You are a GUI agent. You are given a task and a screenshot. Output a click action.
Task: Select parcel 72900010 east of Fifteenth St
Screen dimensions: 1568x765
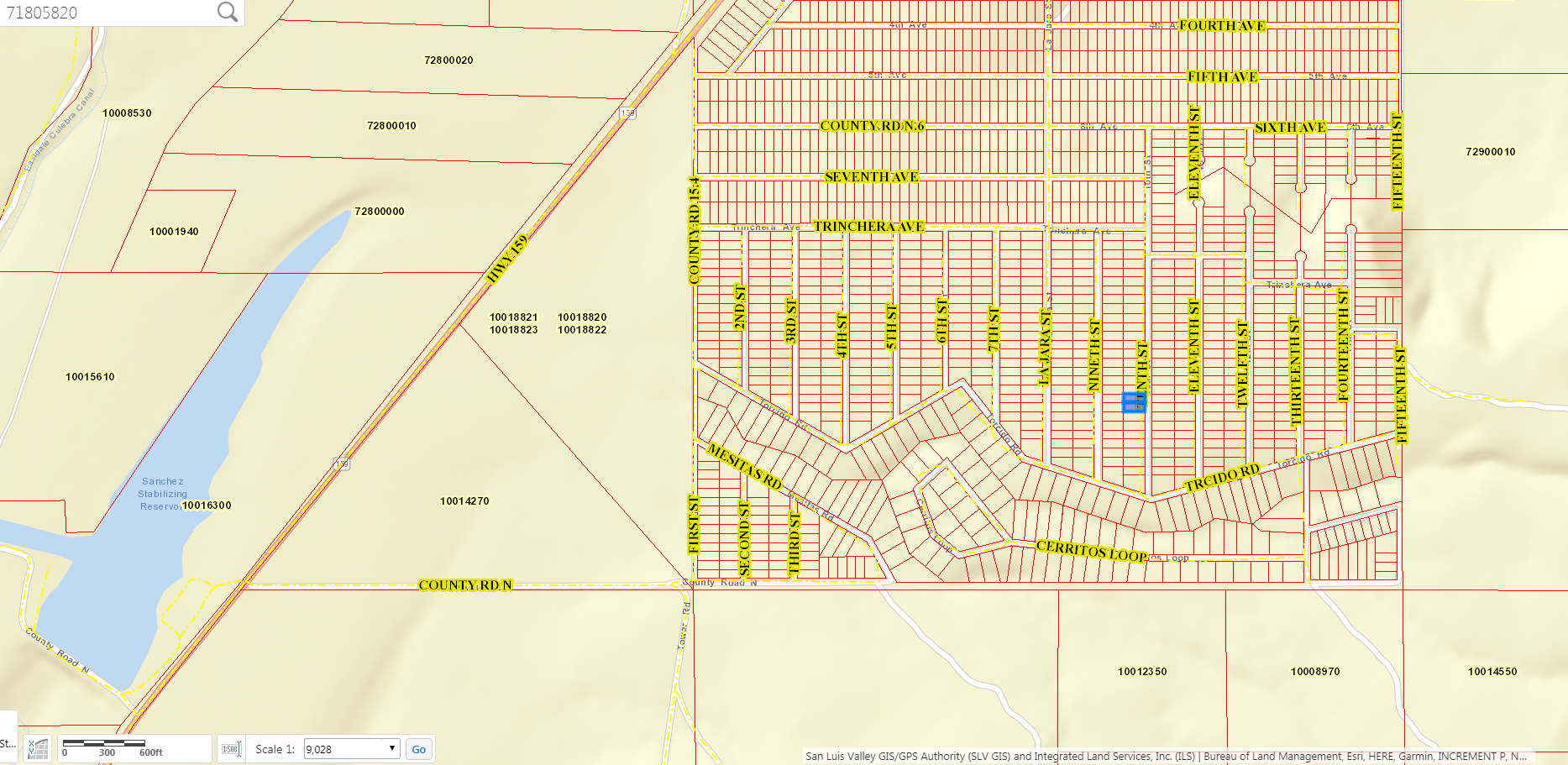[x=1491, y=152]
